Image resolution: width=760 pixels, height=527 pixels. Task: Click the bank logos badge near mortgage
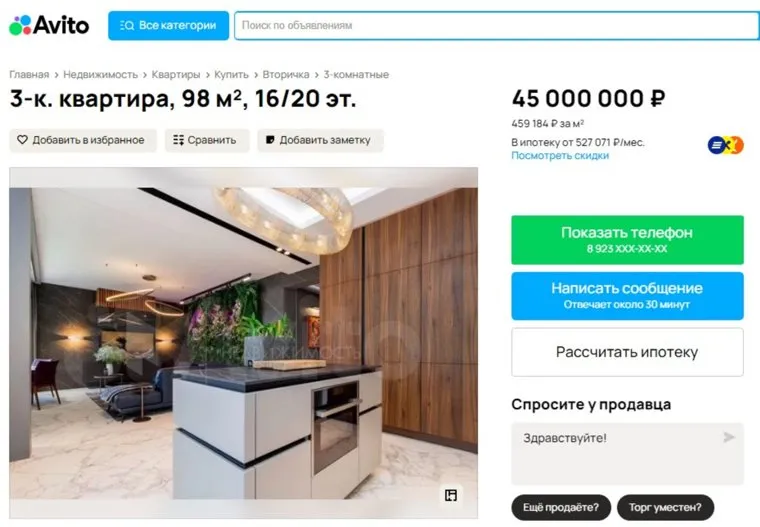coord(725,145)
